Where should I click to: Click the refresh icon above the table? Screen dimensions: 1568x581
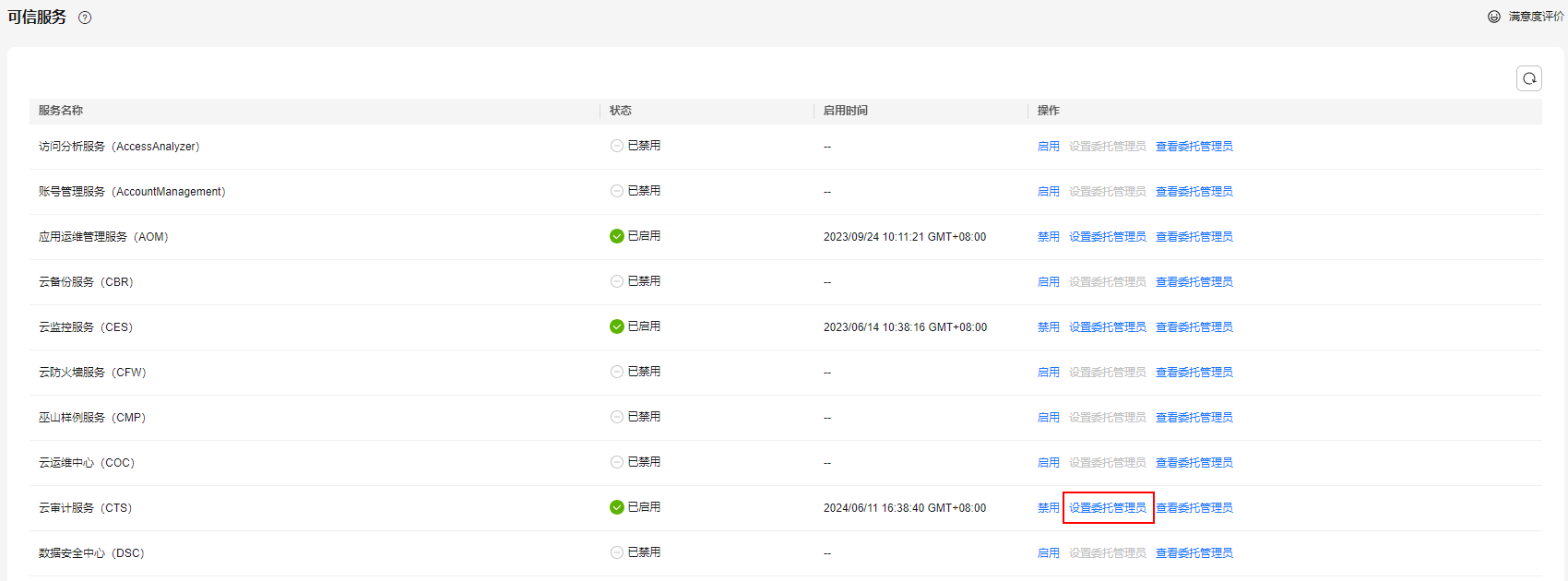coord(1528,78)
